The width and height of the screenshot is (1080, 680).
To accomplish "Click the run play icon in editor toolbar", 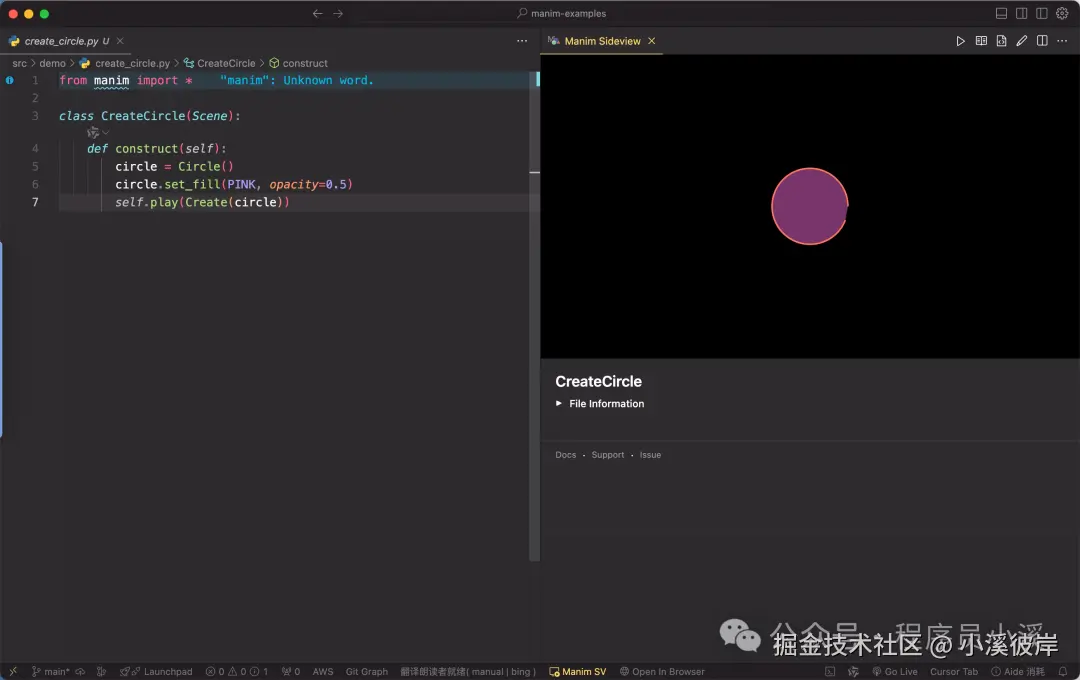I will [960, 41].
